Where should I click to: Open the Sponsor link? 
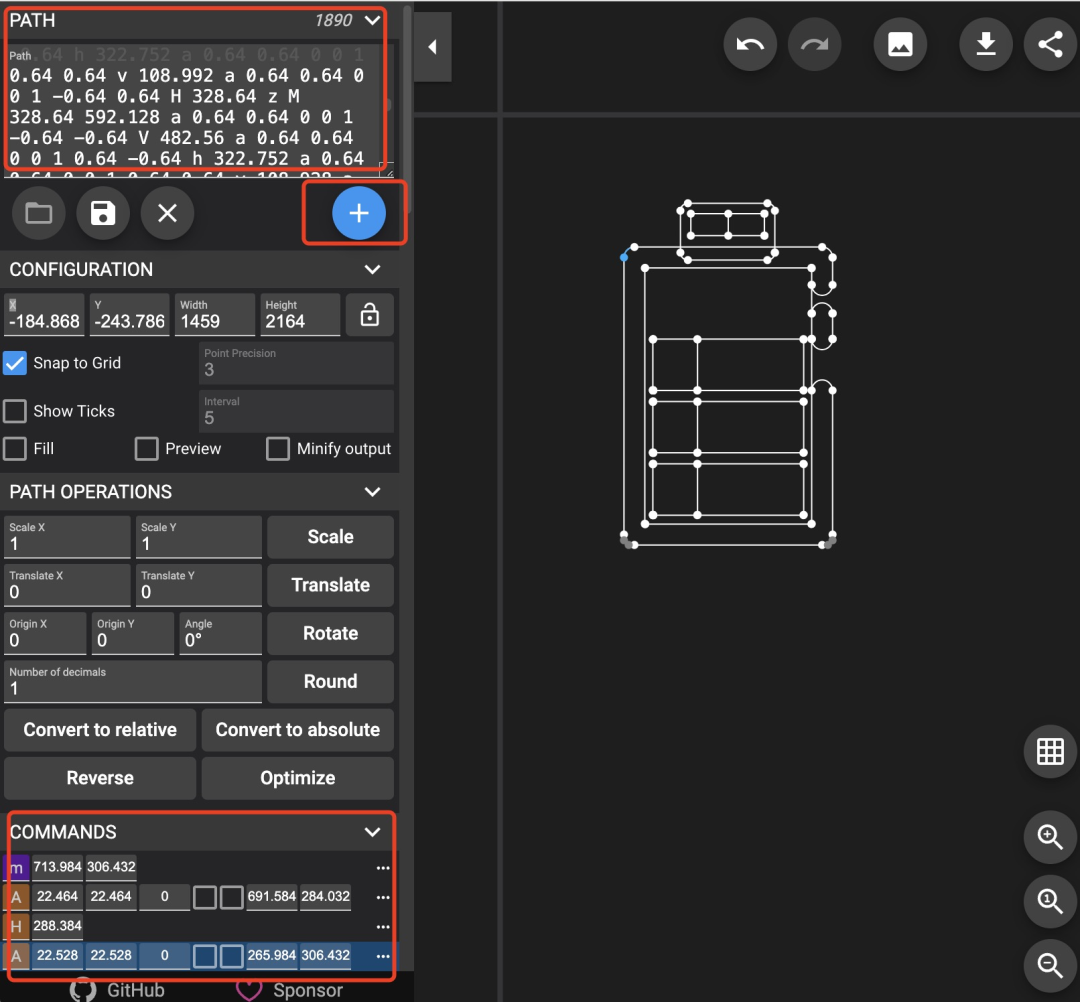(x=290, y=990)
